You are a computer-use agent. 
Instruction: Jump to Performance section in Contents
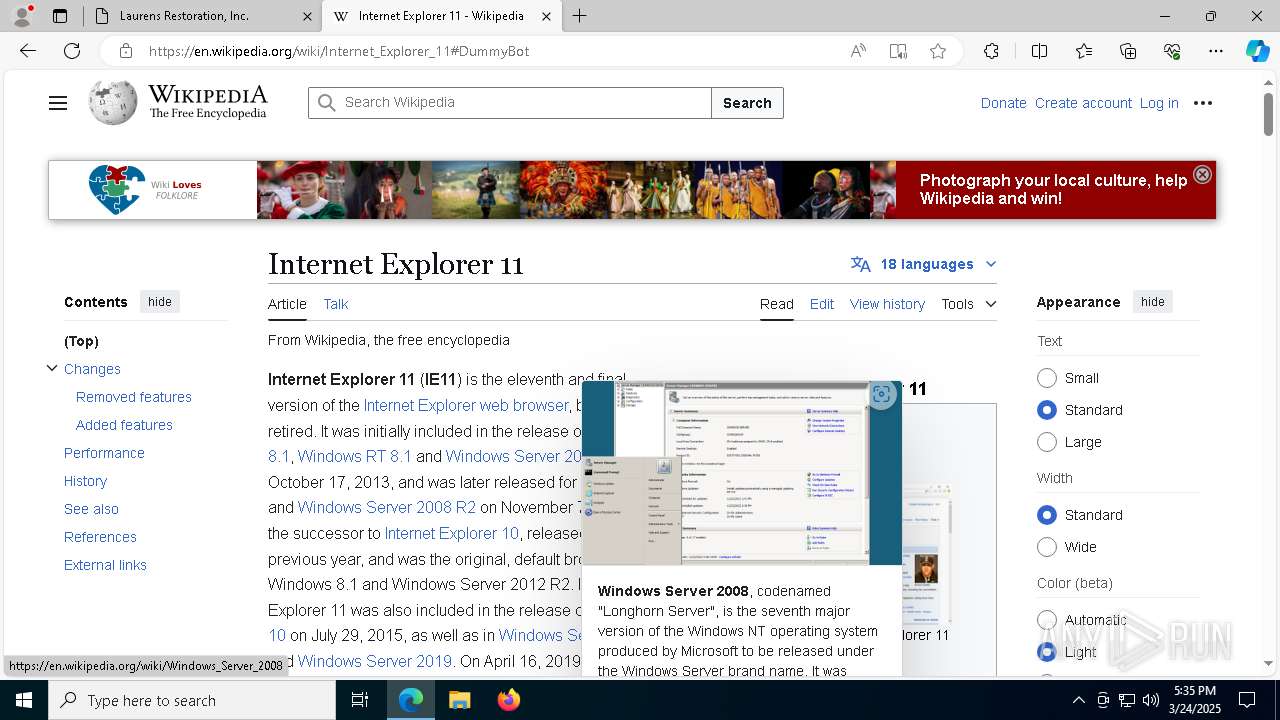pos(104,453)
